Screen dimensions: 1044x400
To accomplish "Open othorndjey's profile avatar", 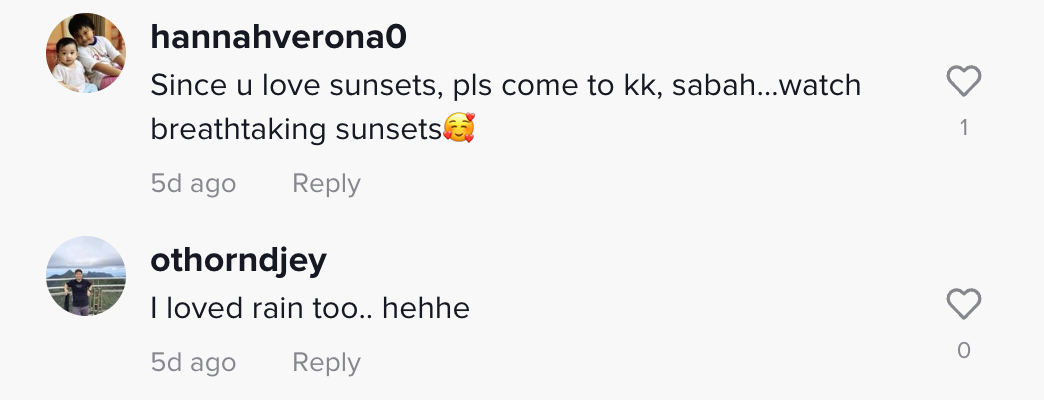I will 86,276.
